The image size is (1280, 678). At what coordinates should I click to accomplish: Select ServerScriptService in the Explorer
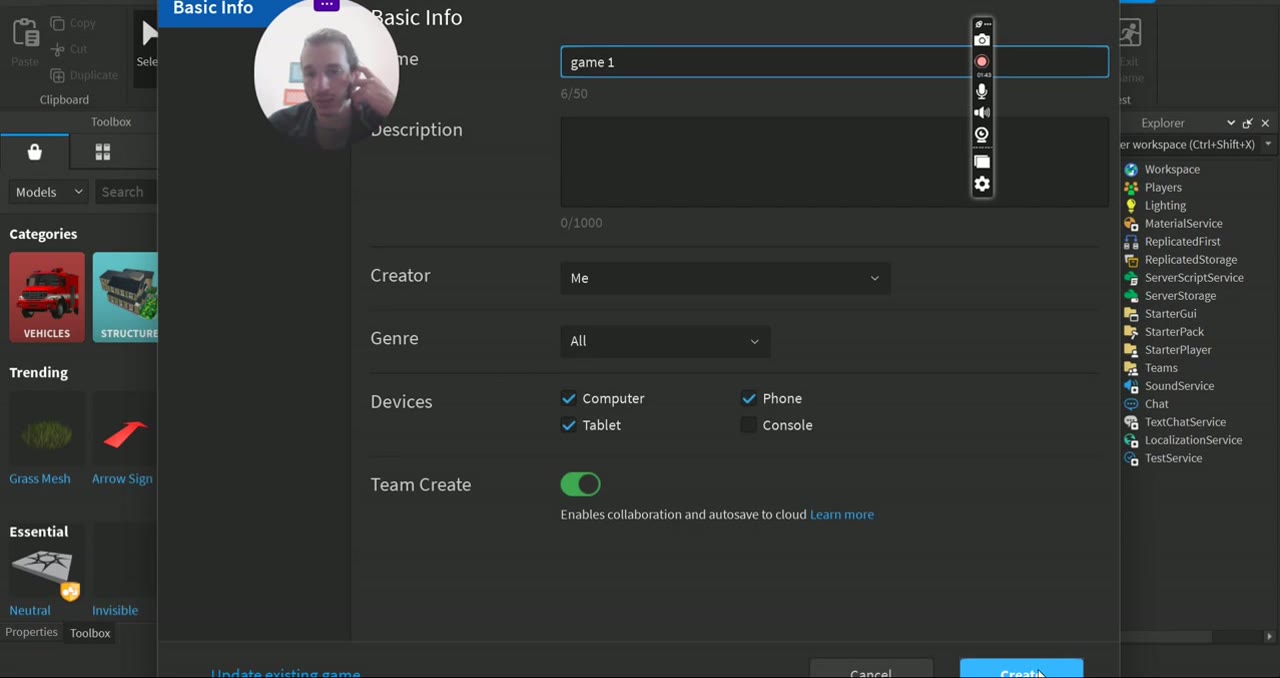point(1194,277)
